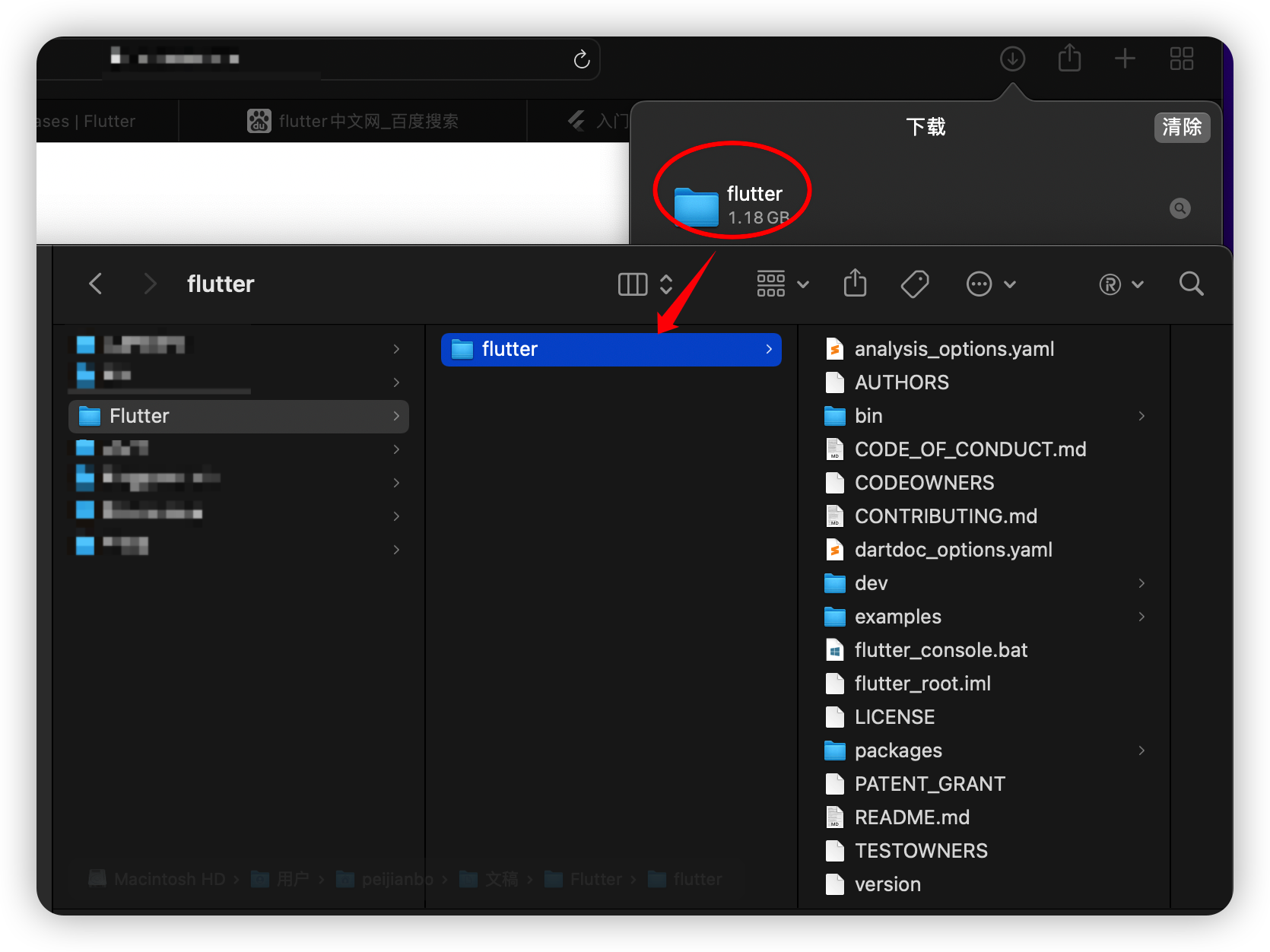
Task: Click Finder share icon
Action: coord(855,283)
